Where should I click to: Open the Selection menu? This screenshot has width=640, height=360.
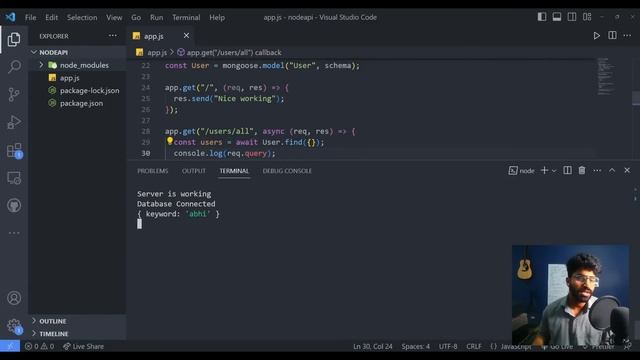(82, 17)
